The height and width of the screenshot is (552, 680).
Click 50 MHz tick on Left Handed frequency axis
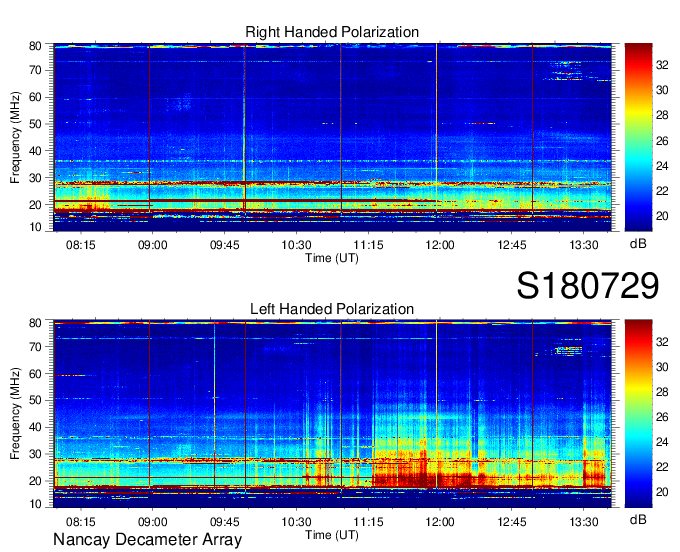[x=35, y=400]
